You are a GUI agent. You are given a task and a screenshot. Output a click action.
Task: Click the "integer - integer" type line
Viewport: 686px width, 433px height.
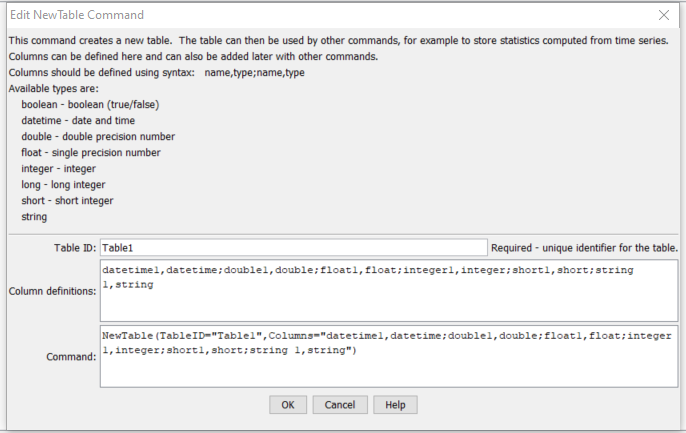click(58, 169)
